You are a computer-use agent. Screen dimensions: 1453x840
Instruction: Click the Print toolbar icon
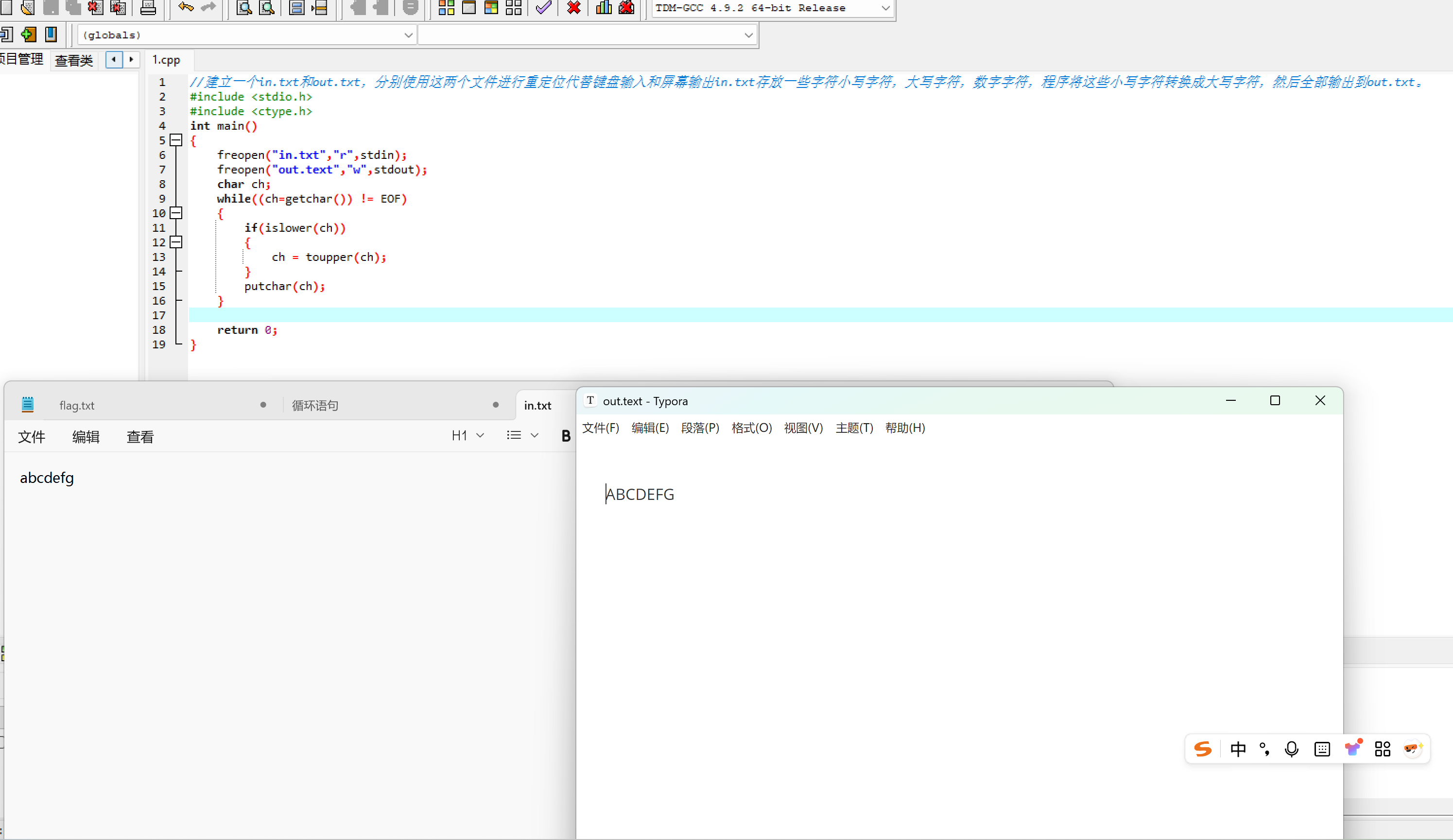point(148,7)
